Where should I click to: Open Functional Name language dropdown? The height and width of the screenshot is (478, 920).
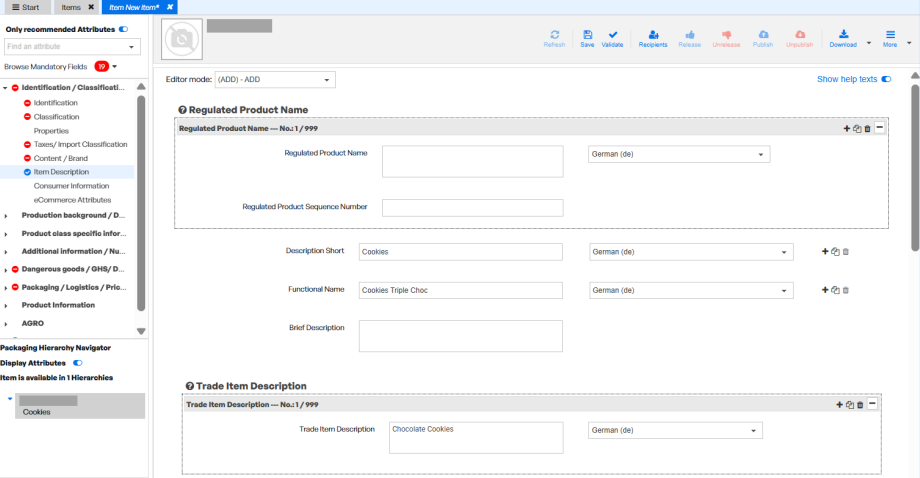coord(691,290)
